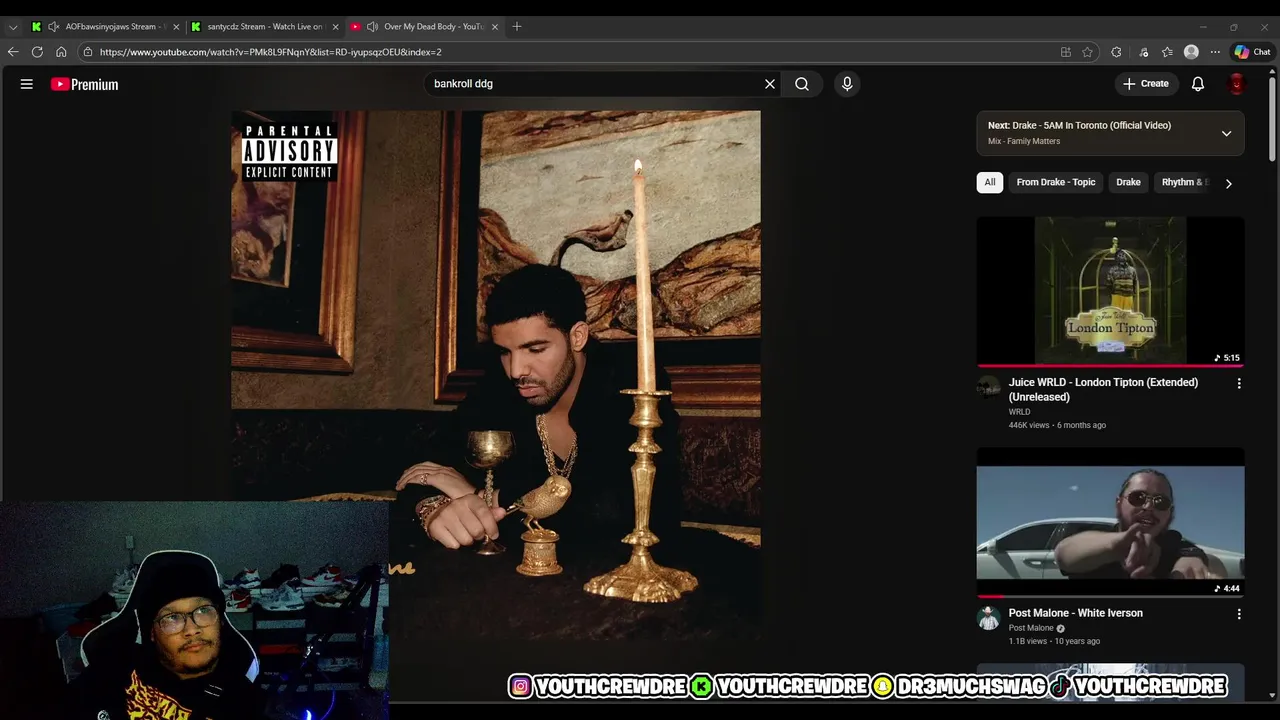Screen dimensions: 1280x720
Task: Open browser extensions puzzle icon
Action: coord(1116,52)
